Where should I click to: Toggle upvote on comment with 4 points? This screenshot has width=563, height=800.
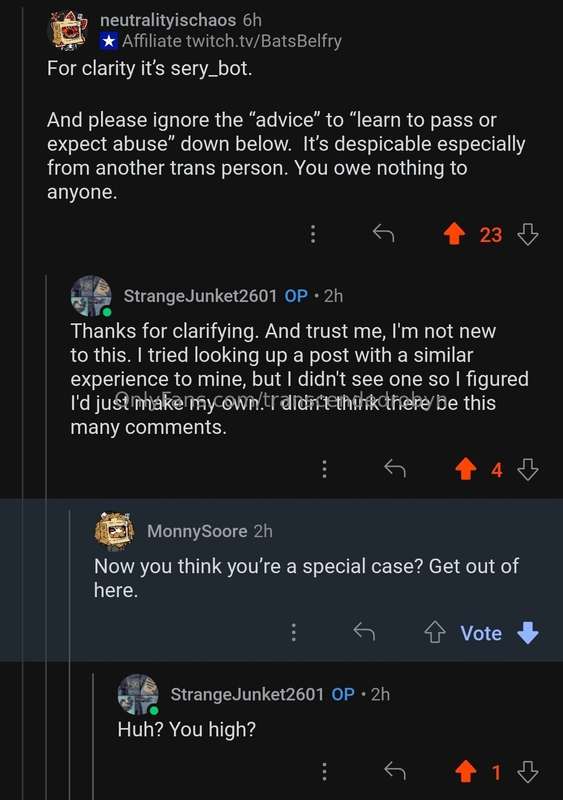[x=466, y=469]
